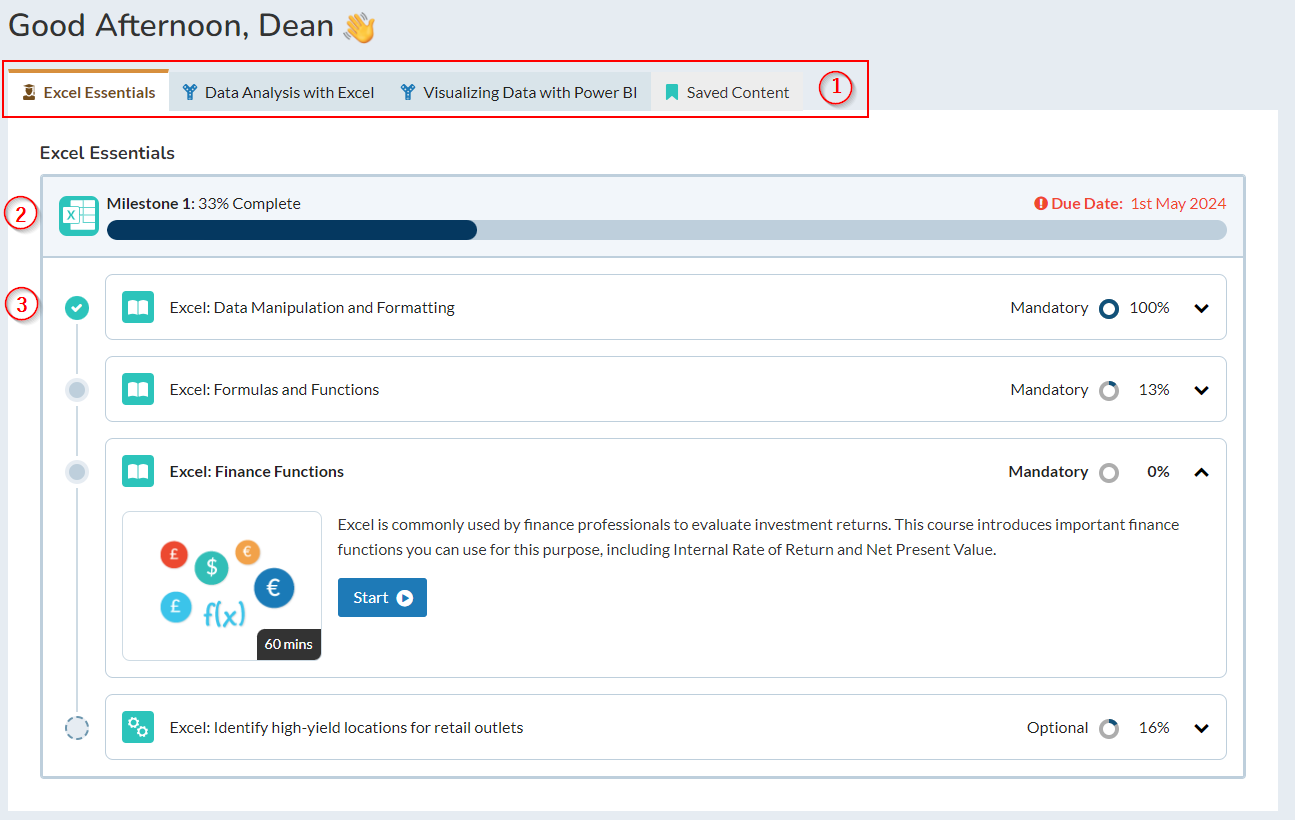Click the red due date warning icon
Image resolution: width=1295 pixels, height=820 pixels.
1041,204
